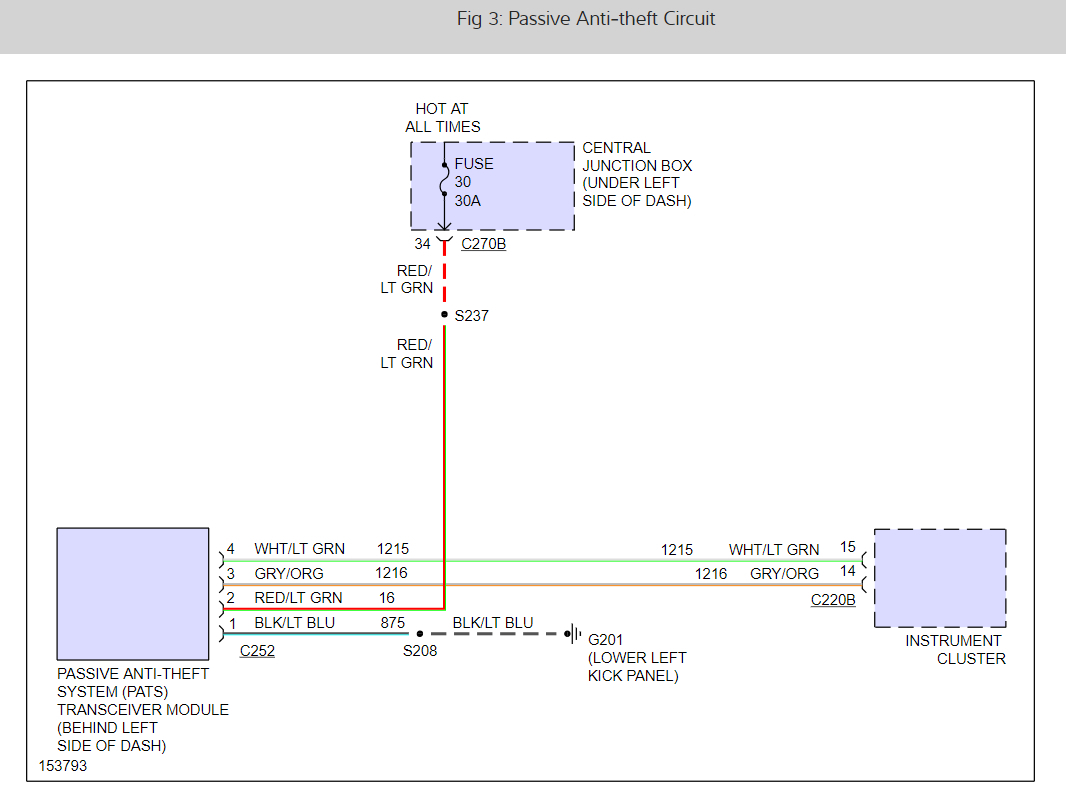Click pin 3 GRY/ORG label at C252
This screenshot has height=793, width=1066.
pos(289,574)
